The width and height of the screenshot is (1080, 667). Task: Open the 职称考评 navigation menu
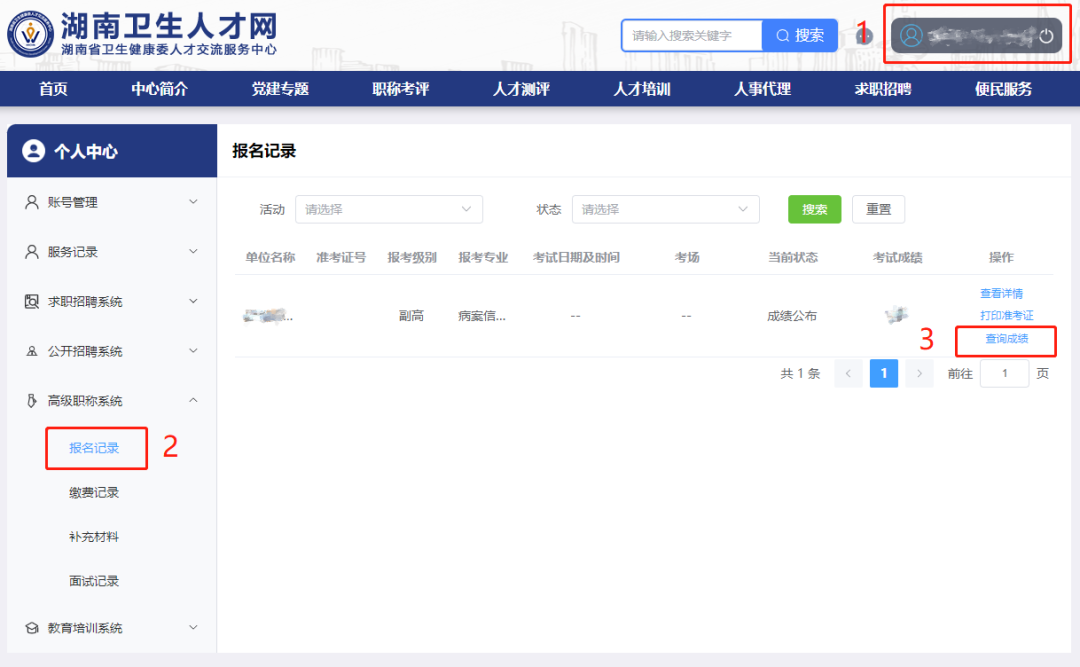[x=400, y=89]
